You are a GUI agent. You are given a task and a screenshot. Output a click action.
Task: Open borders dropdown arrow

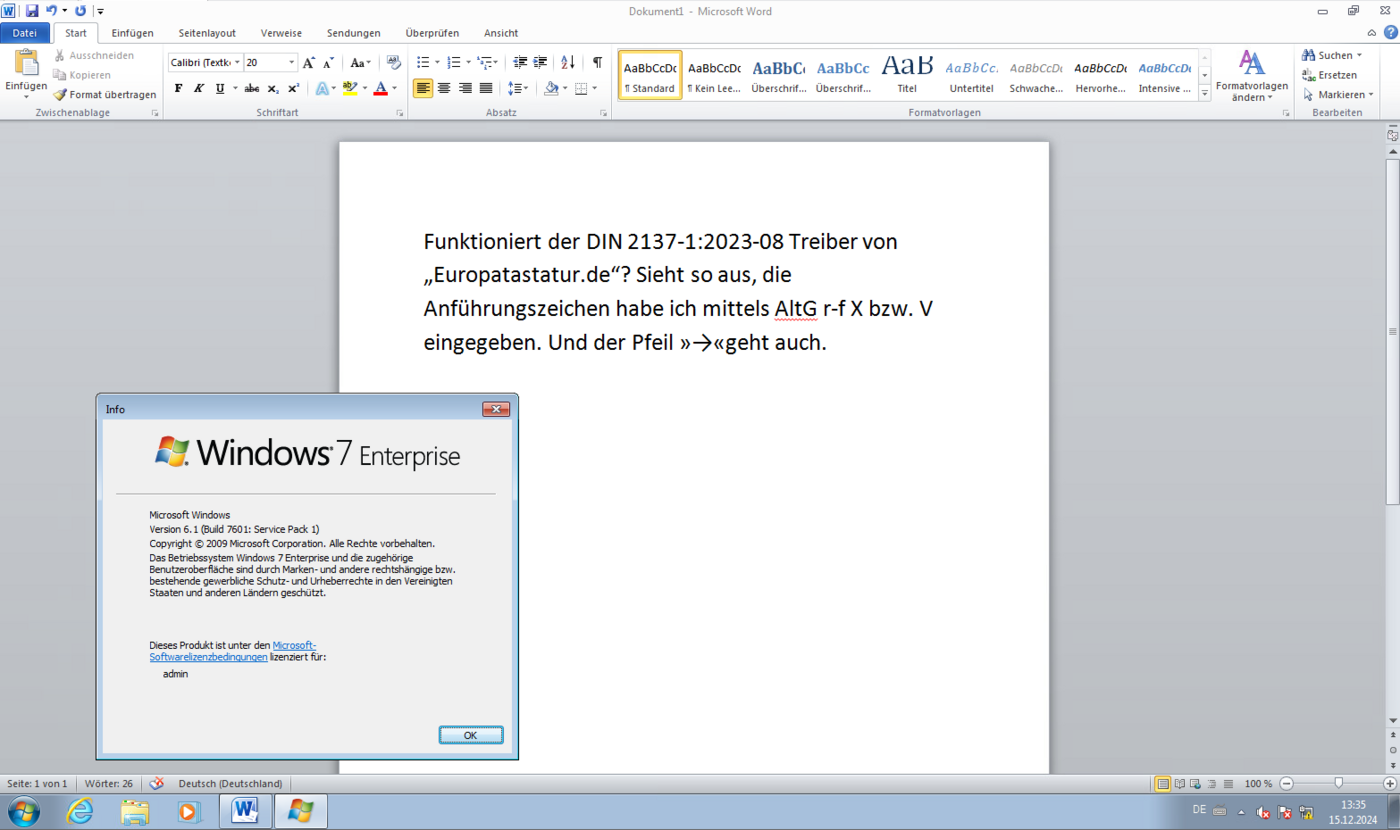coord(594,88)
